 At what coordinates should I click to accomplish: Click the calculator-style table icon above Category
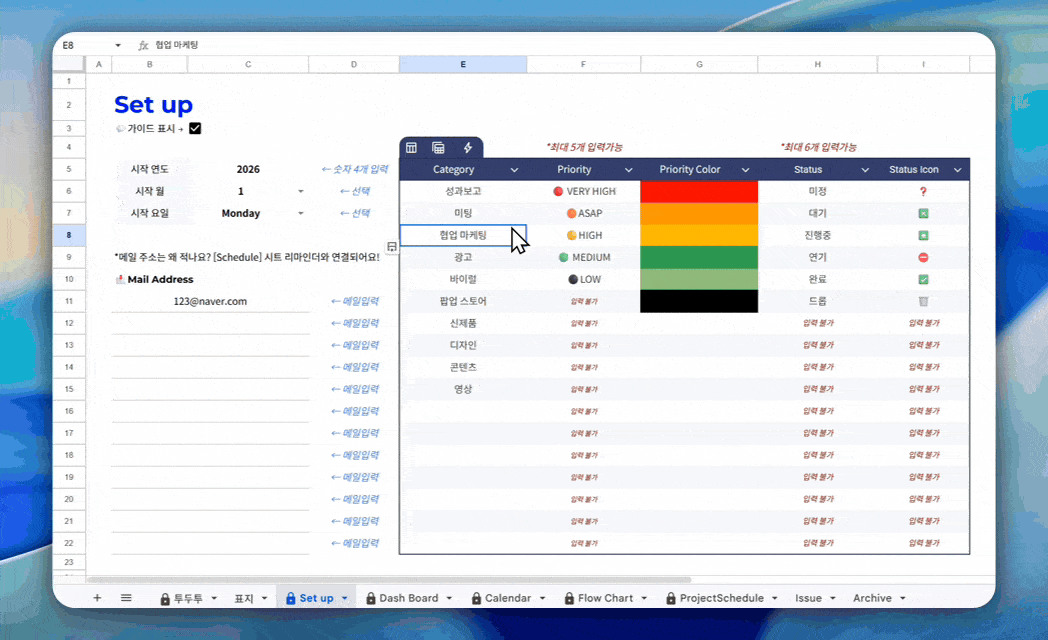pyautogui.click(x=438, y=148)
